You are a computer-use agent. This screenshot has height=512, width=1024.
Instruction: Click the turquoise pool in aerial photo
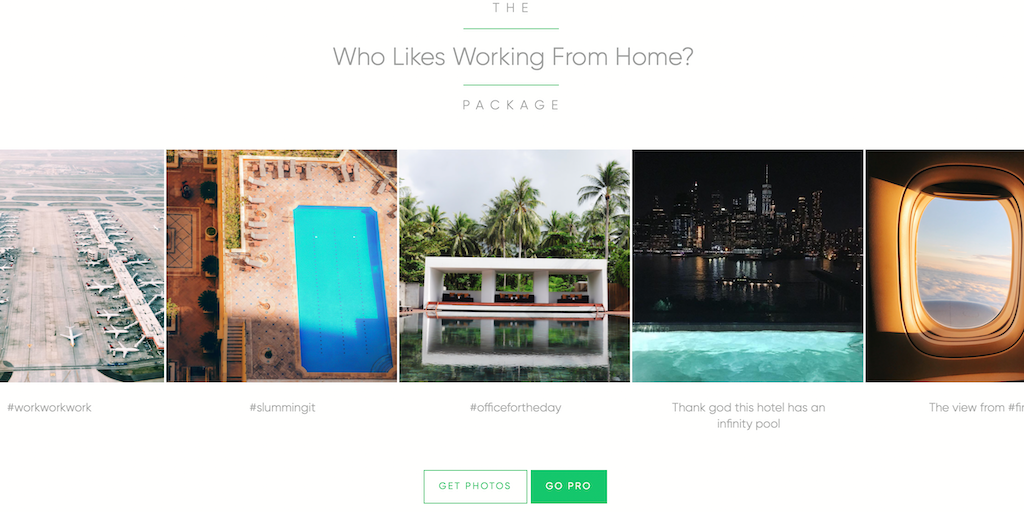coord(342,289)
